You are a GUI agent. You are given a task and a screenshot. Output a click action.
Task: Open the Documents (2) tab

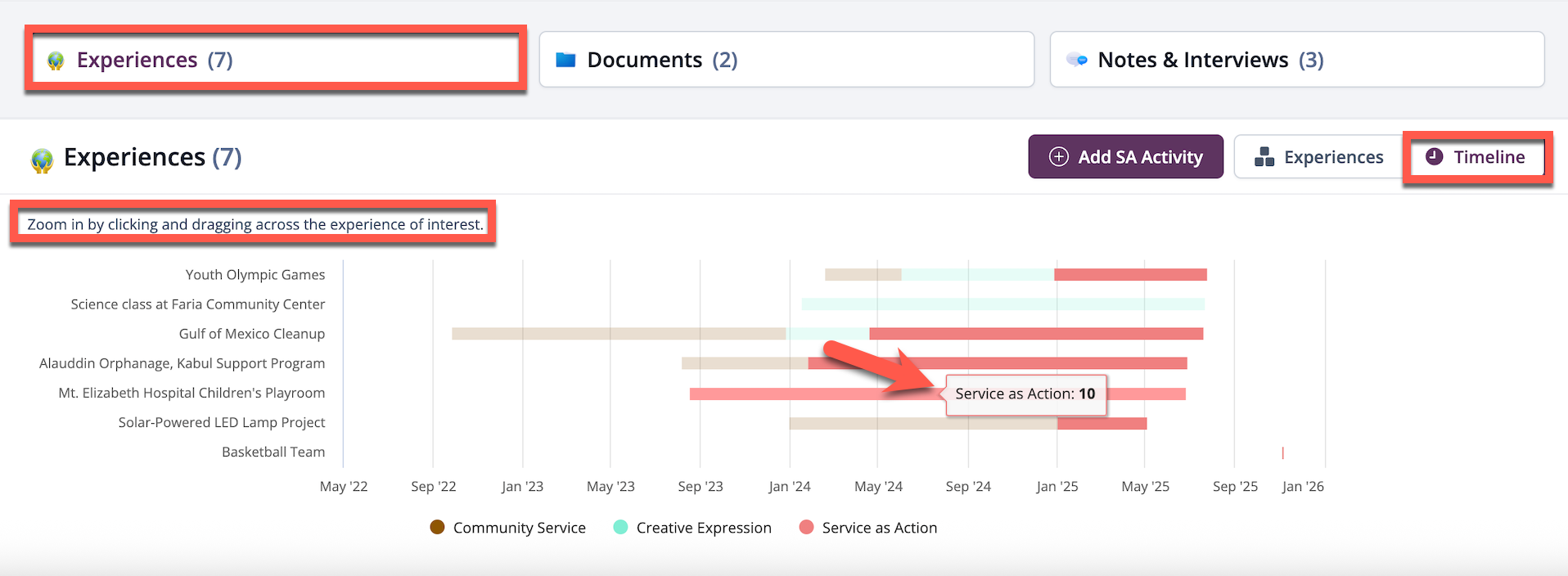786,60
